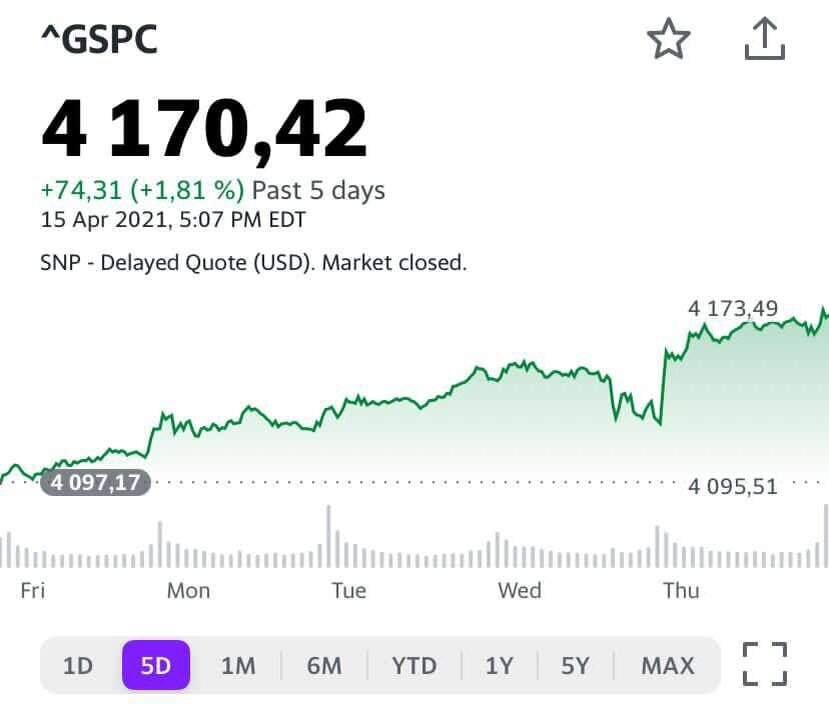Click the price tooltip showing 4 097,17
This screenshot has height=714, width=829.
tap(95, 484)
